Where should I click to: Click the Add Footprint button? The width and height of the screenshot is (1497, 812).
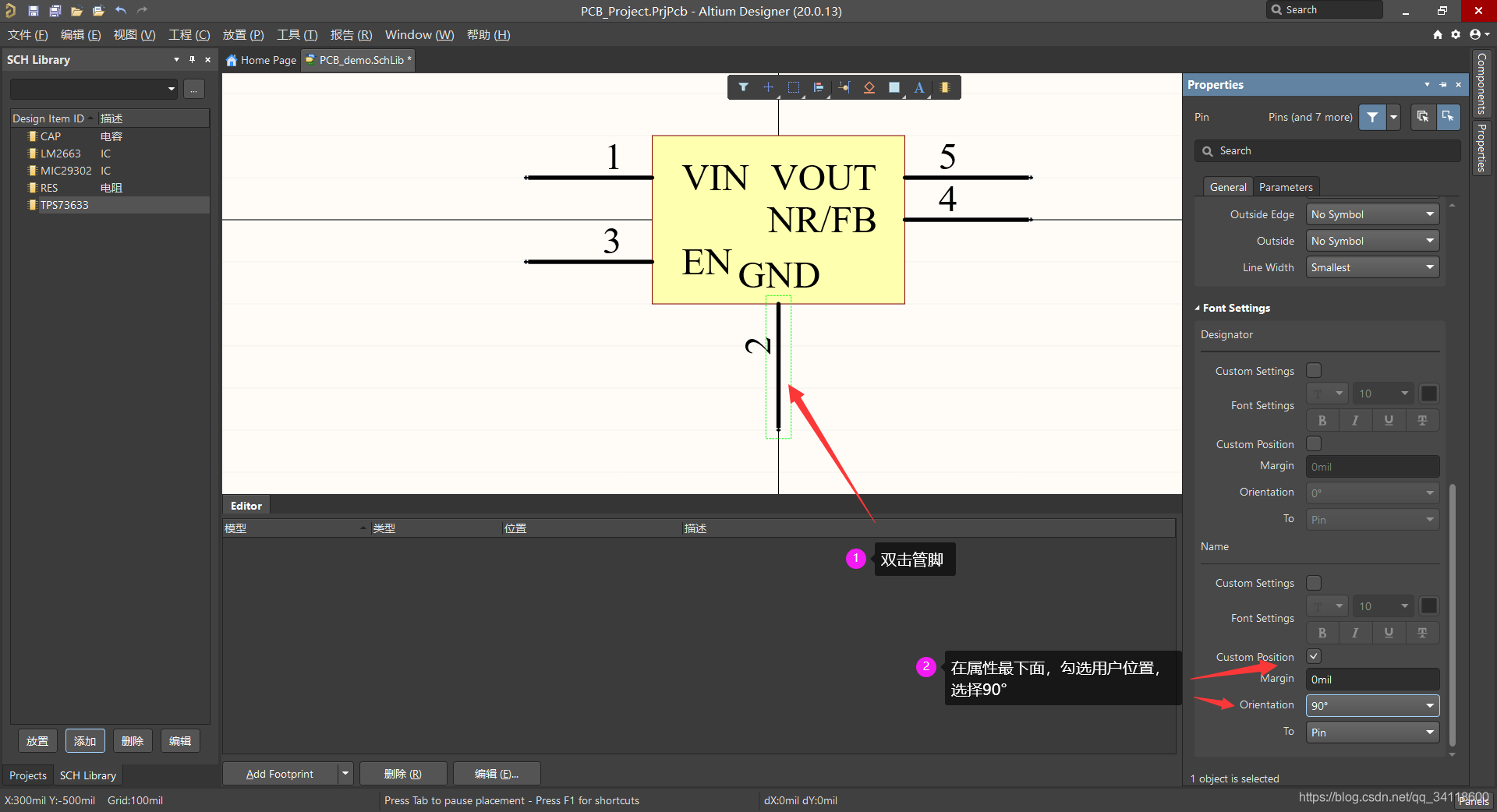(280, 774)
